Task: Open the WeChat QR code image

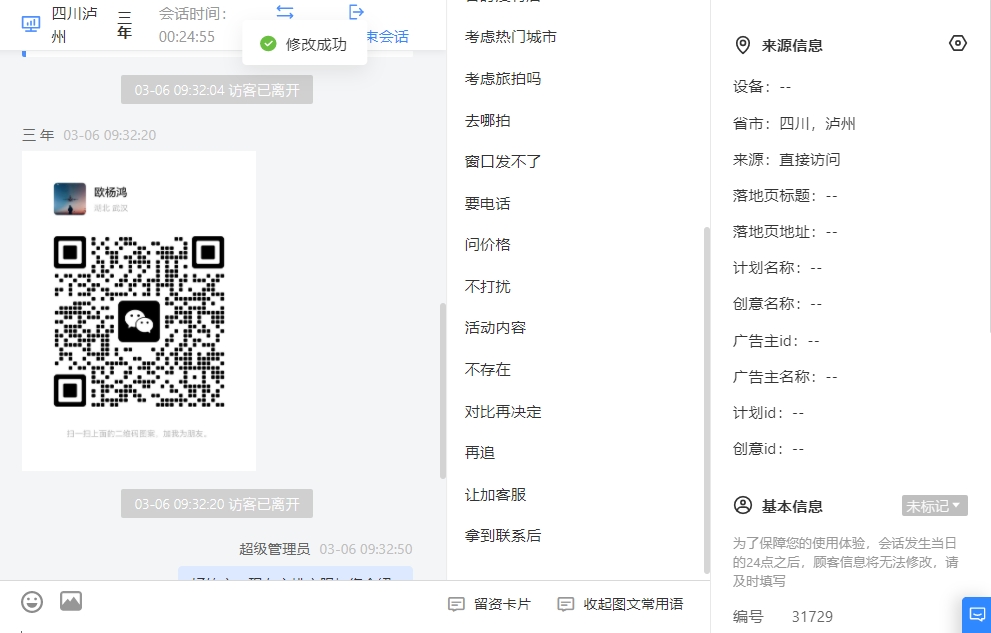Action: 139,311
